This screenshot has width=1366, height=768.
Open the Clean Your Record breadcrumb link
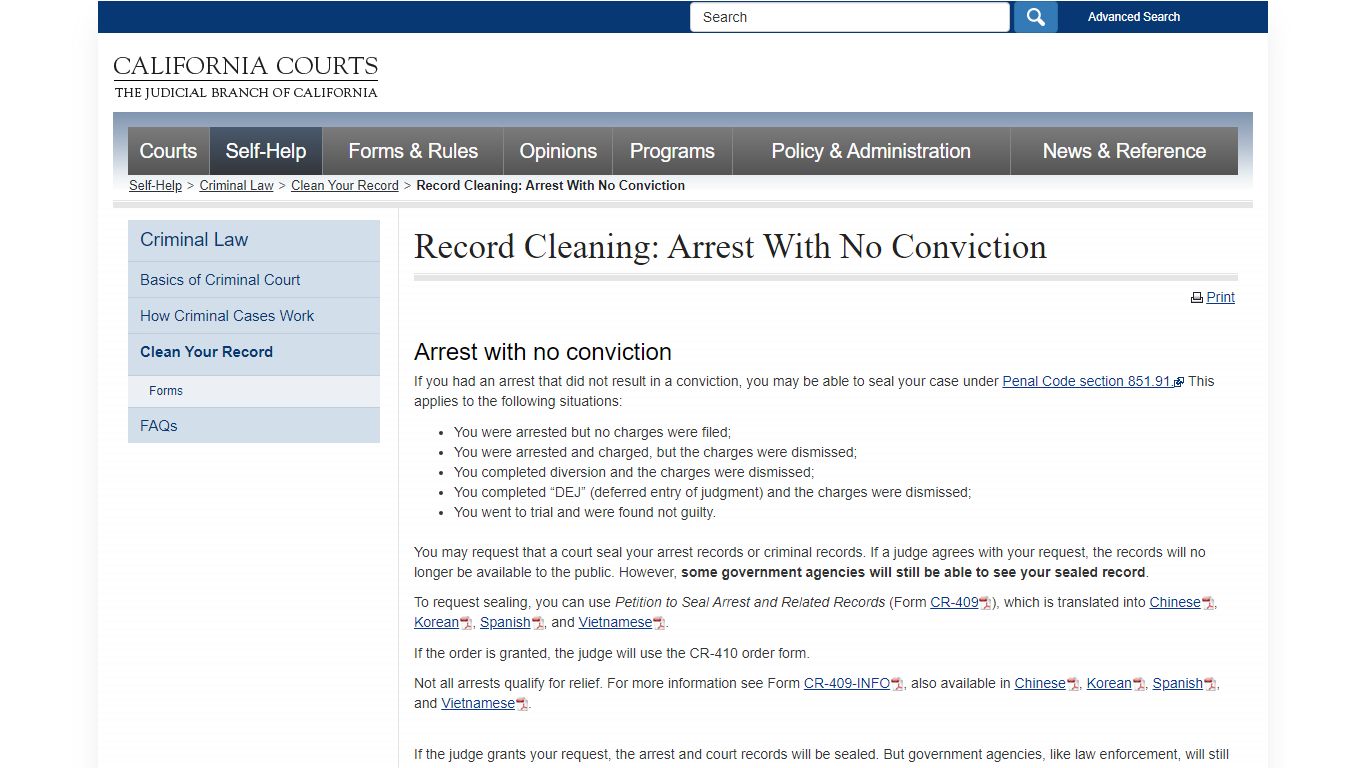tap(344, 185)
